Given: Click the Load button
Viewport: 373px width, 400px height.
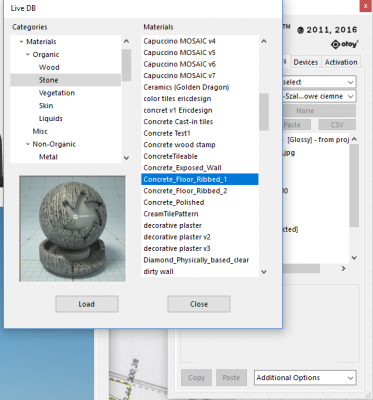Looking at the screenshot, I should click(87, 304).
